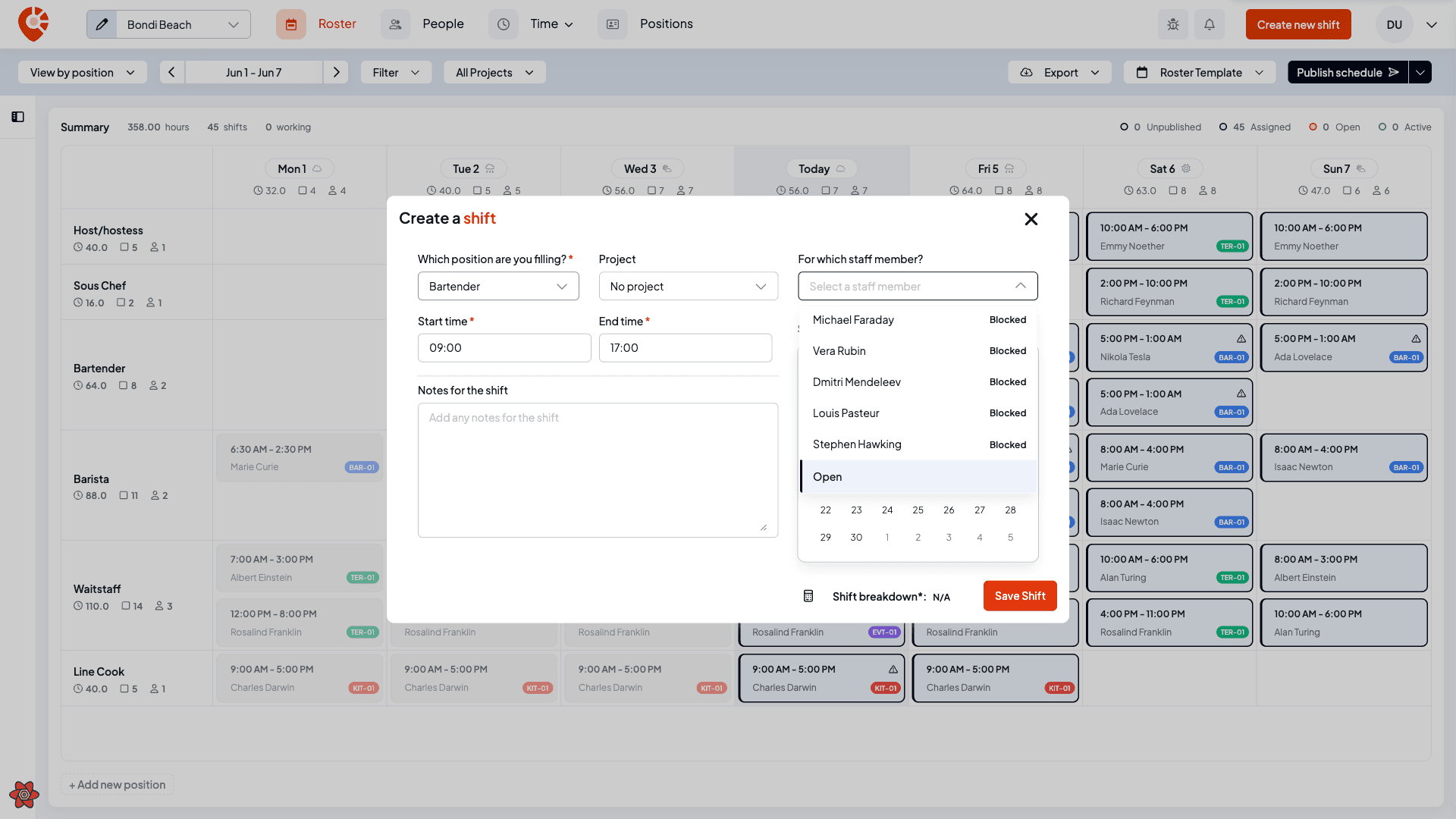1456x819 pixels.
Task: Click the Publish schedule button
Action: tap(1347, 72)
